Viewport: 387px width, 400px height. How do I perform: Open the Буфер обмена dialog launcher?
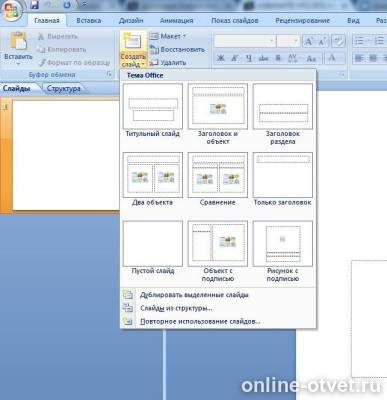pos(109,75)
